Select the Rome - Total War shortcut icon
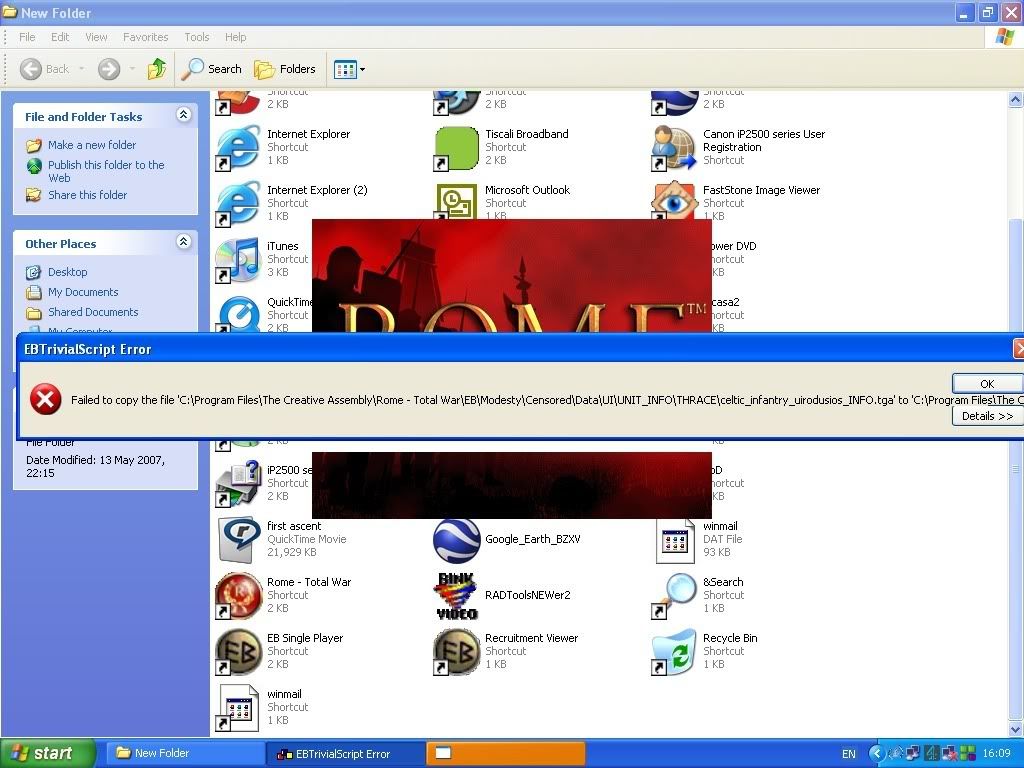 pos(238,597)
